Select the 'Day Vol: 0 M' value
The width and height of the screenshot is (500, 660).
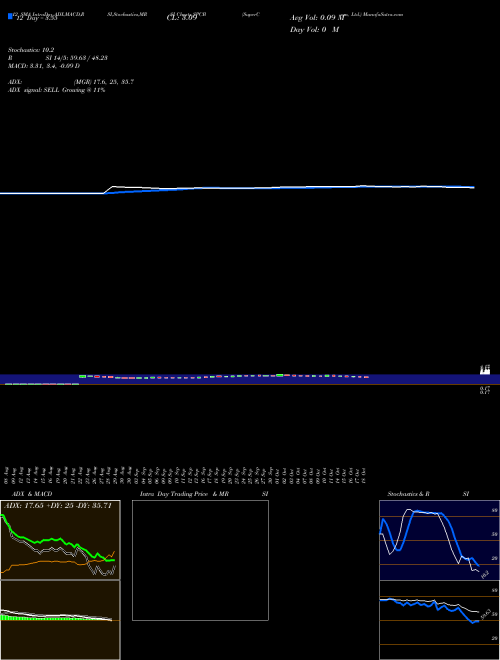point(314,30)
